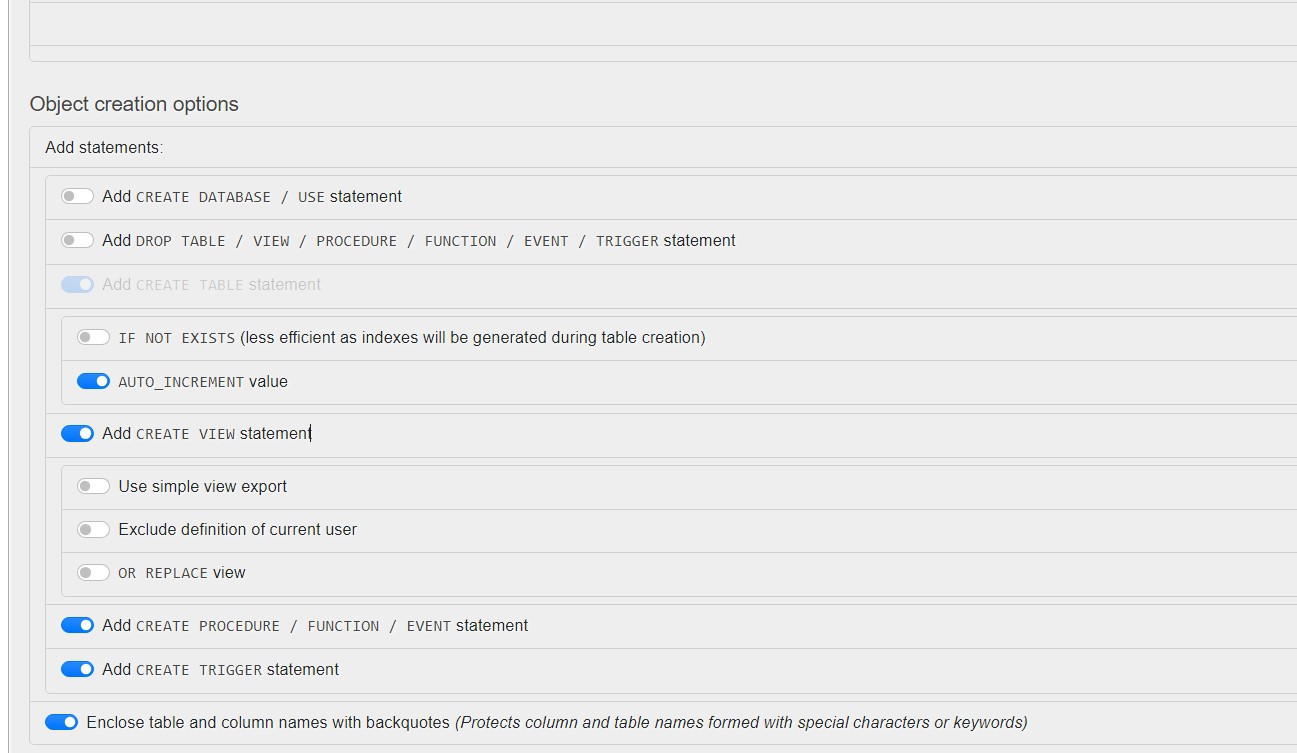Viewport: 1297px width, 753px height.
Task: Turn off the AUTO_INCREMENT value switch
Action: click(x=93, y=382)
